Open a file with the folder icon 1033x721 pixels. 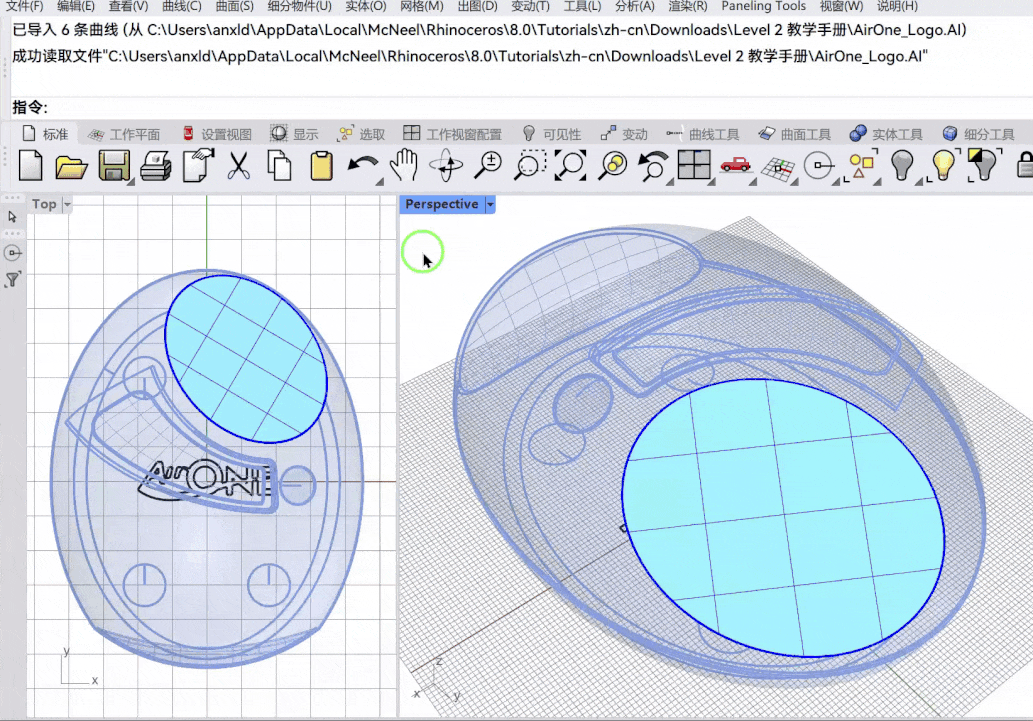pyautogui.click(x=72, y=165)
